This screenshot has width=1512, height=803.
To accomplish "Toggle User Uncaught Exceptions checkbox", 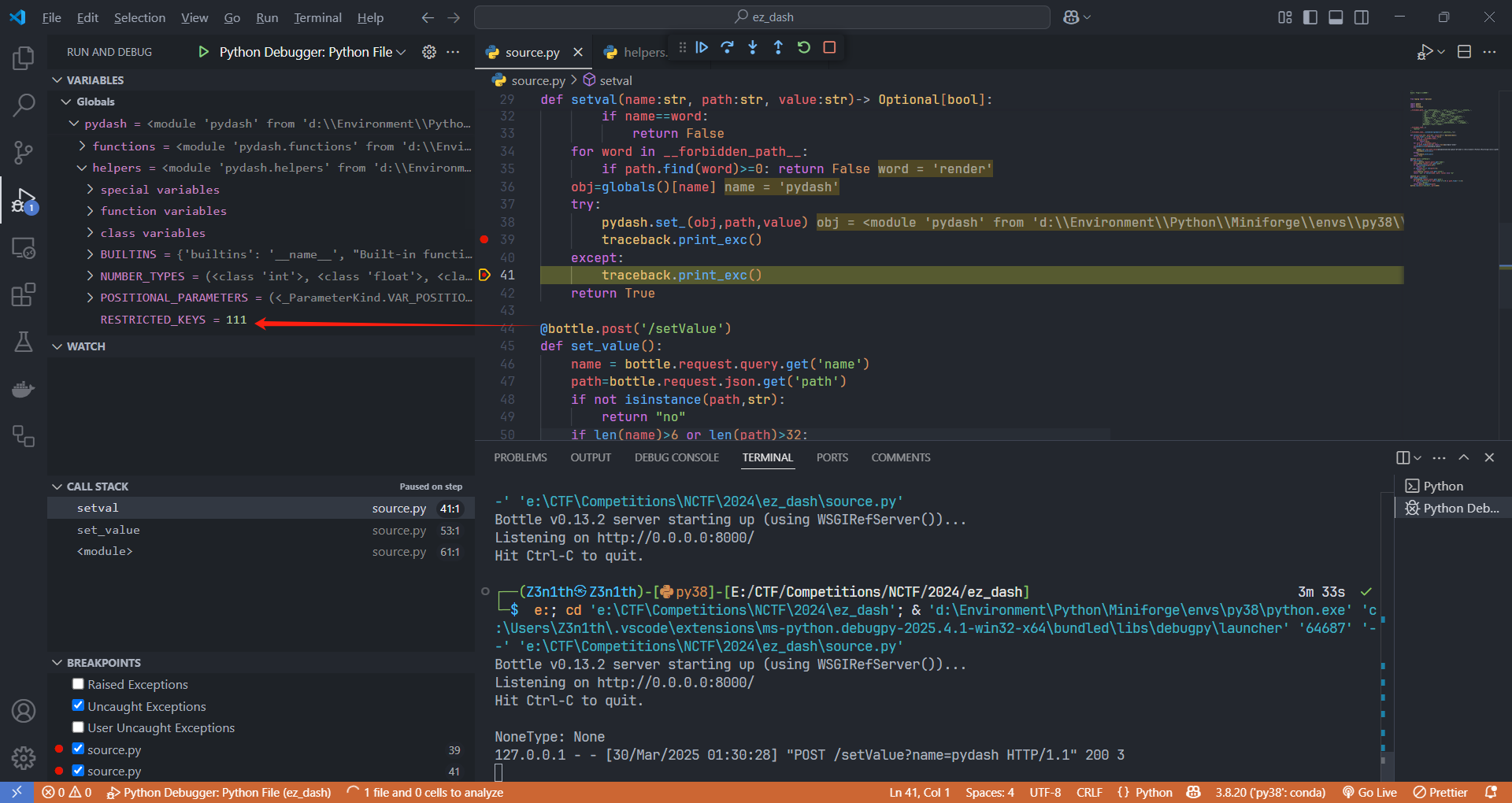I will tap(78, 727).
